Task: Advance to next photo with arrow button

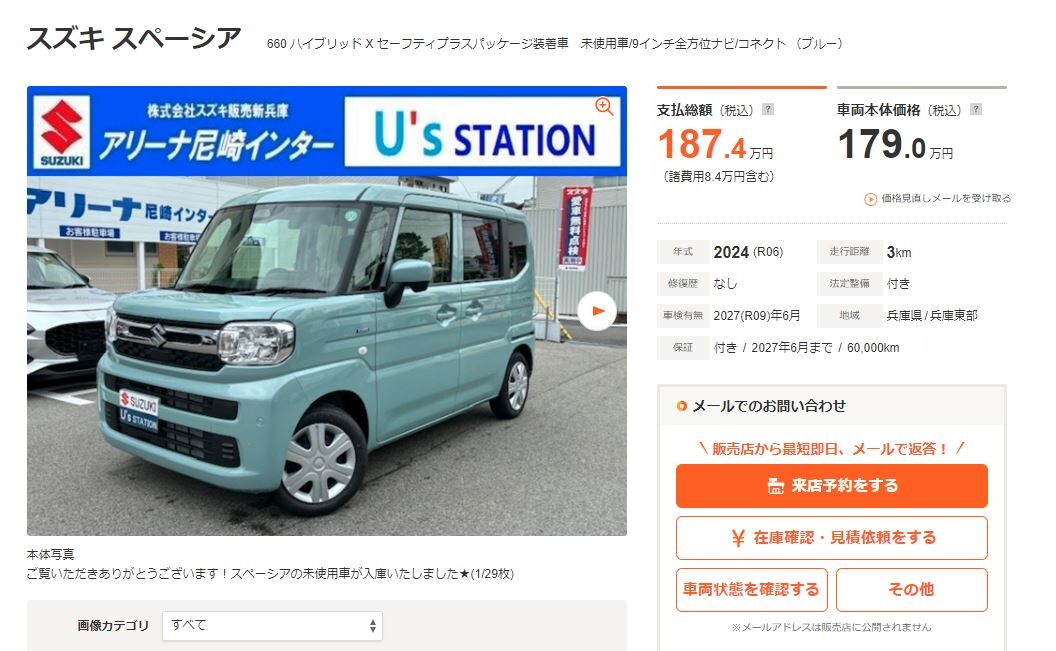Action: [x=597, y=311]
